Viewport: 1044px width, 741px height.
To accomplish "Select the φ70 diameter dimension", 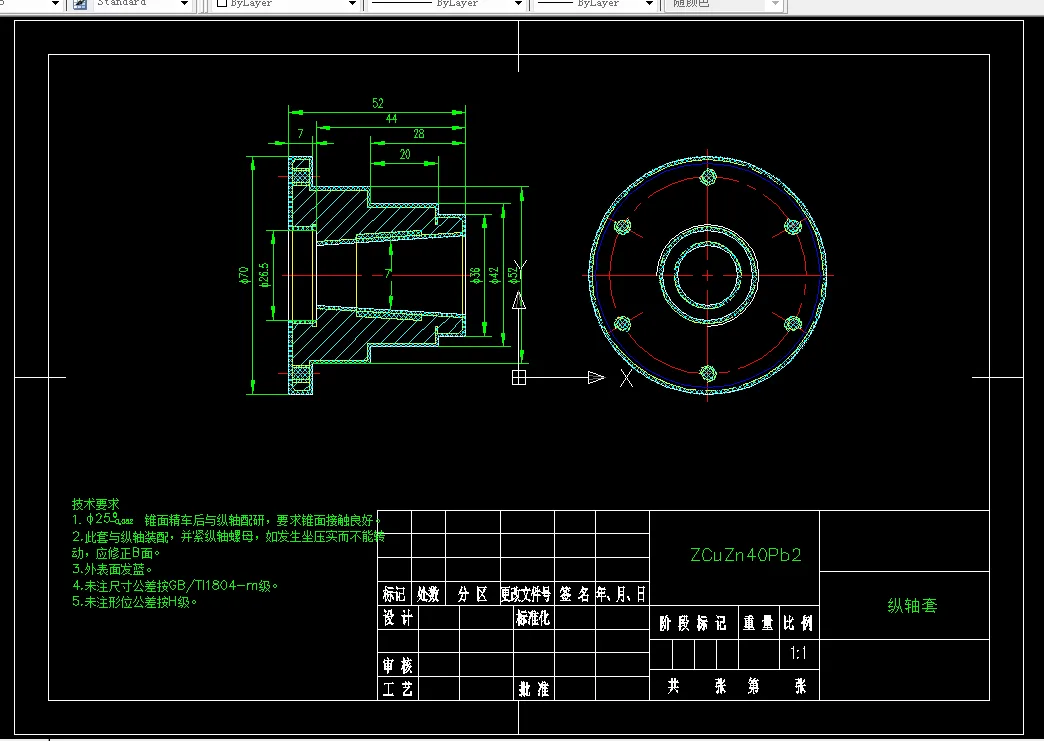I will click(x=244, y=275).
